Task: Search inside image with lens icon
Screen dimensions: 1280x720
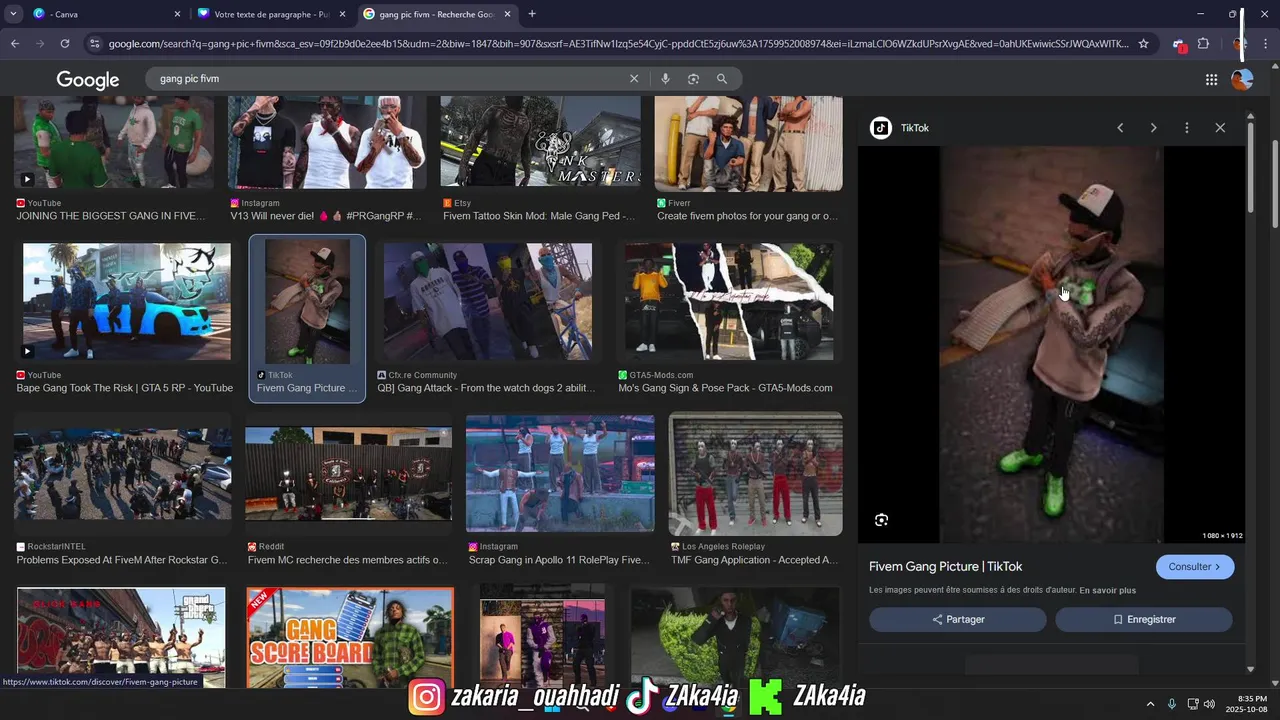Action: (x=881, y=520)
